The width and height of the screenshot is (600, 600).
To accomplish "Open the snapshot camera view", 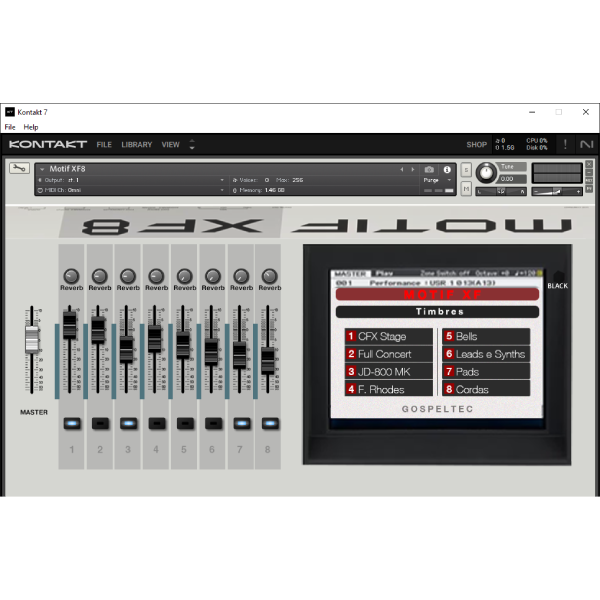I will tap(429, 170).
